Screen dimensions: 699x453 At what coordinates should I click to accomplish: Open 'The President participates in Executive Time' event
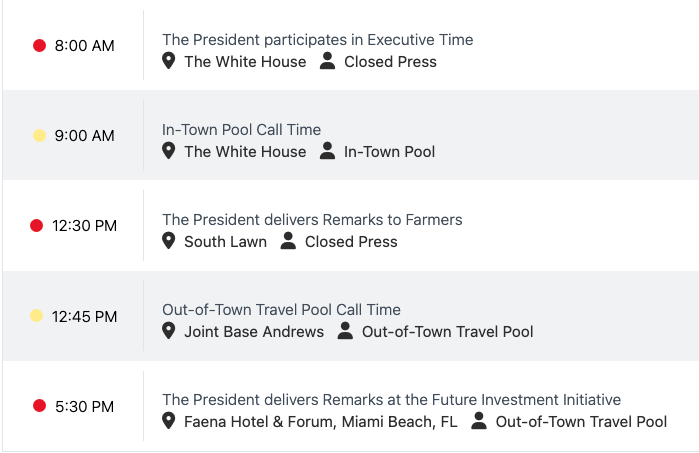coord(317,40)
